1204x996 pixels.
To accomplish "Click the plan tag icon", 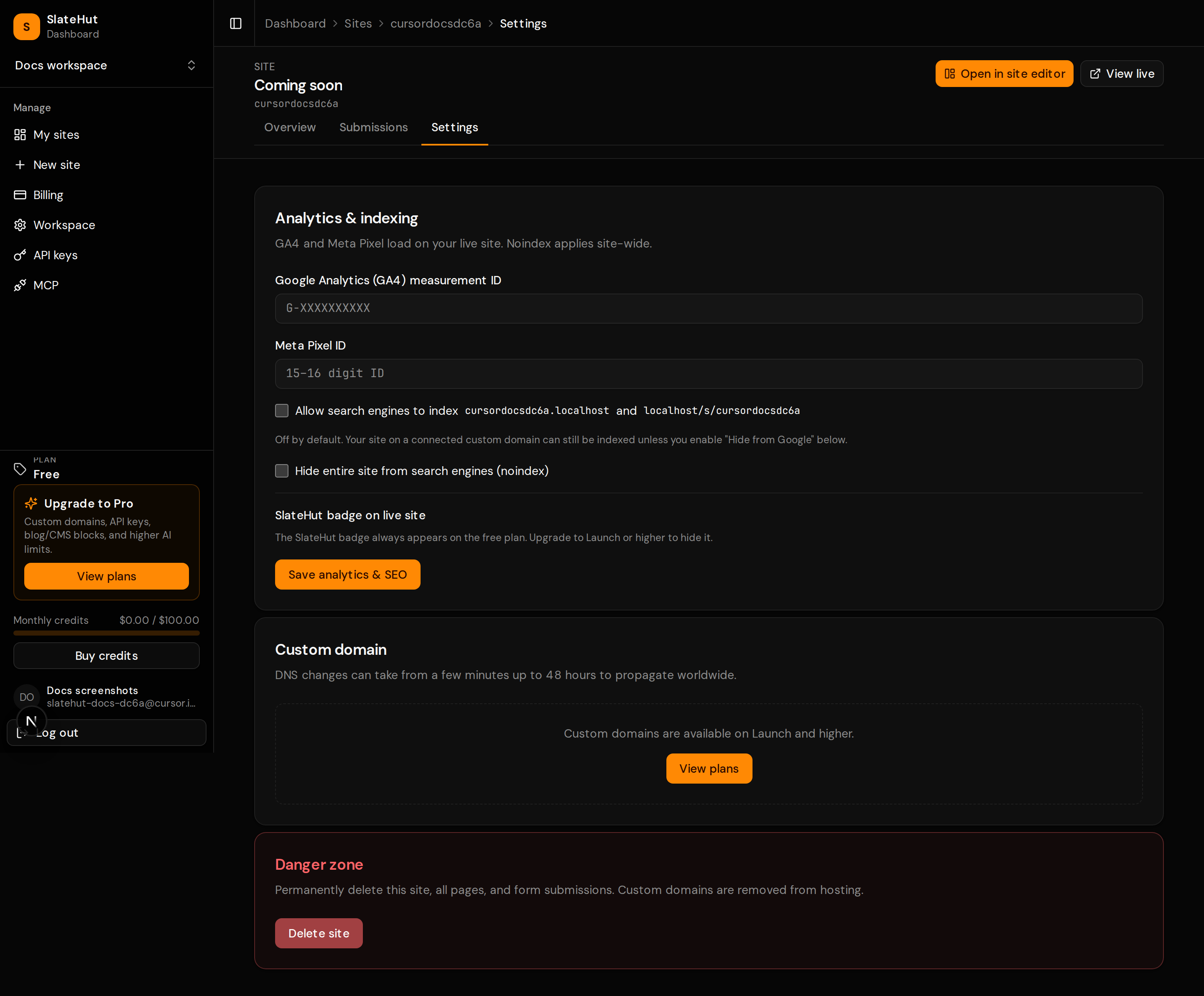I will [x=20, y=469].
